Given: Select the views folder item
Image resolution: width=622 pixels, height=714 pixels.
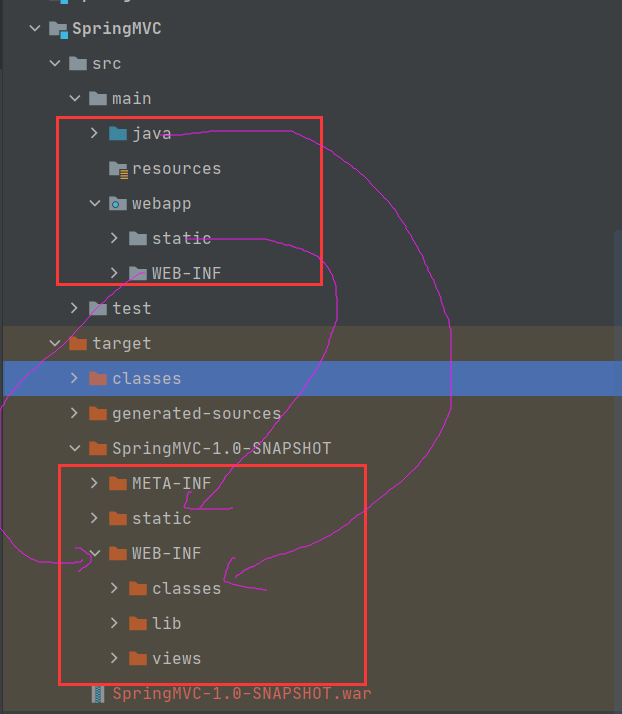Looking at the screenshot, I should [x=176, y=658].
